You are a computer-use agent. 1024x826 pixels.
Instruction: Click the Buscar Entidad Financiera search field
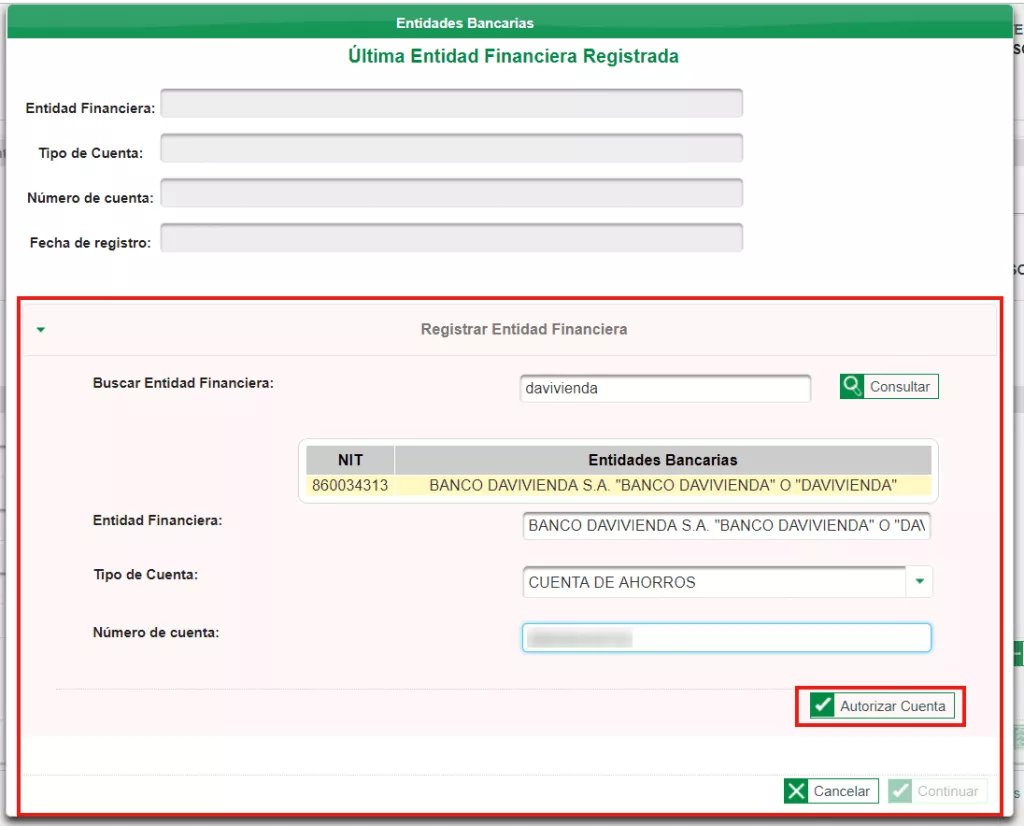[x=664, y=388]
